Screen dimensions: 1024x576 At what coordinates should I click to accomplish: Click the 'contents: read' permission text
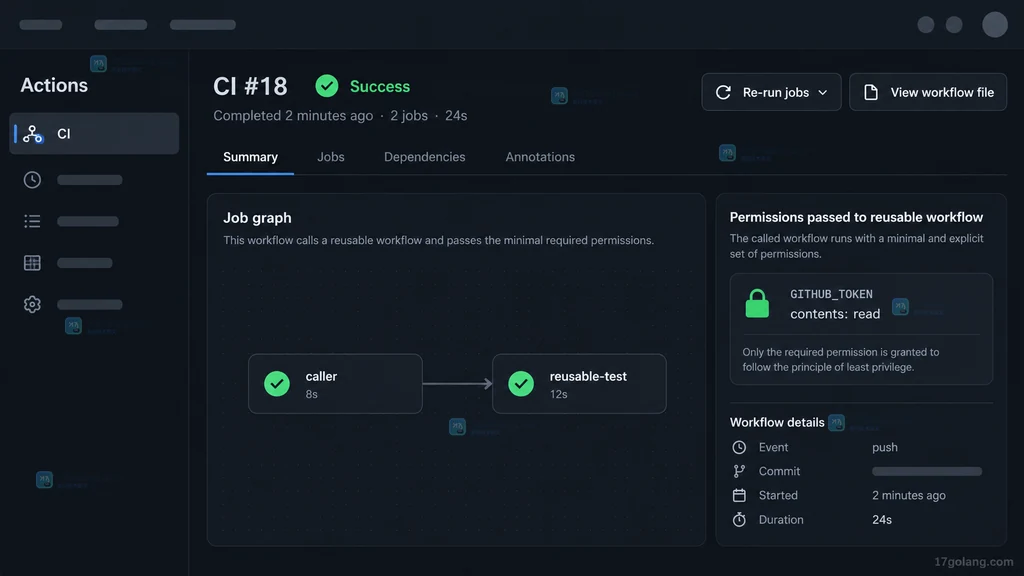pyautogui.click(x=835, y=314)
